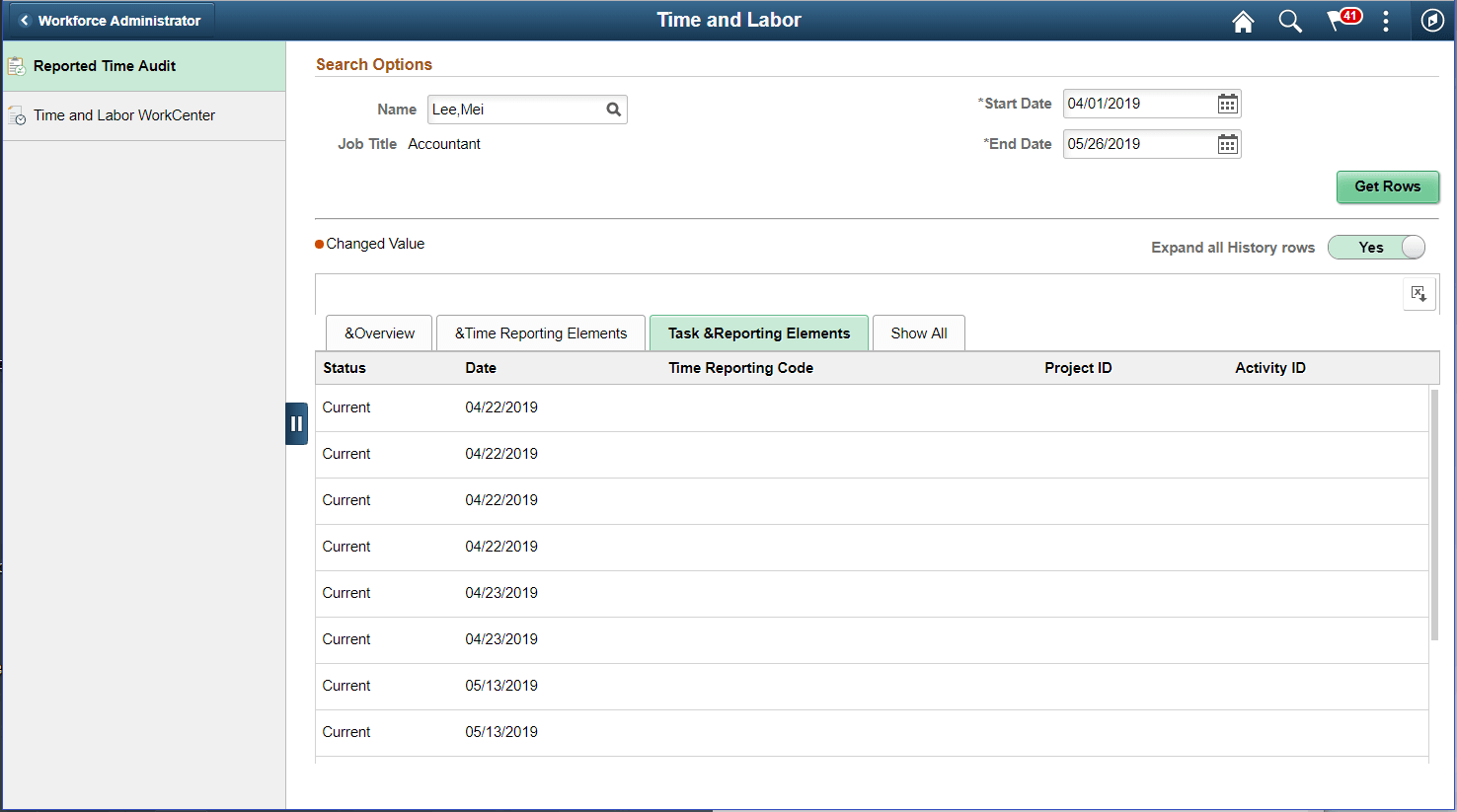
Task: Open global search from the header
Action: [1290, 20]
